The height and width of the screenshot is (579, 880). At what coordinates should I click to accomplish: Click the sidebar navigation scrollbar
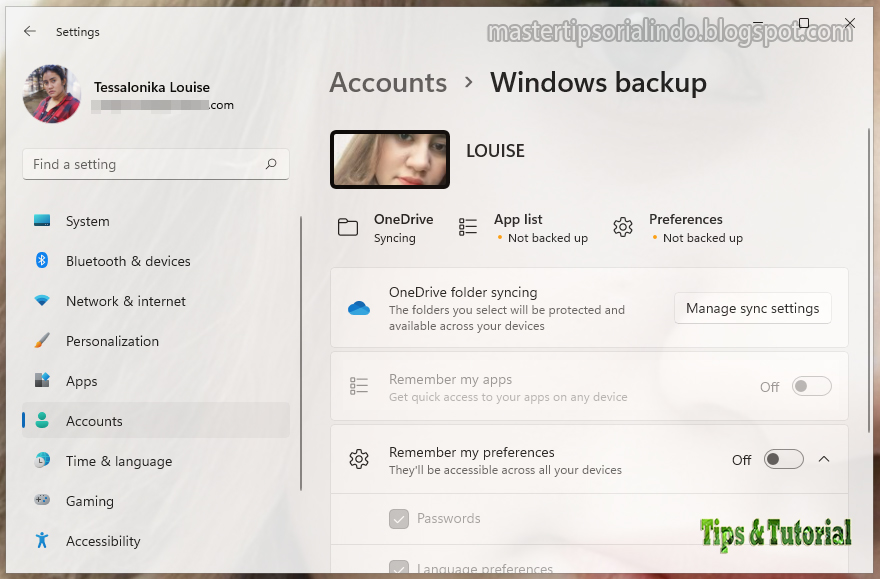point(301,353)
